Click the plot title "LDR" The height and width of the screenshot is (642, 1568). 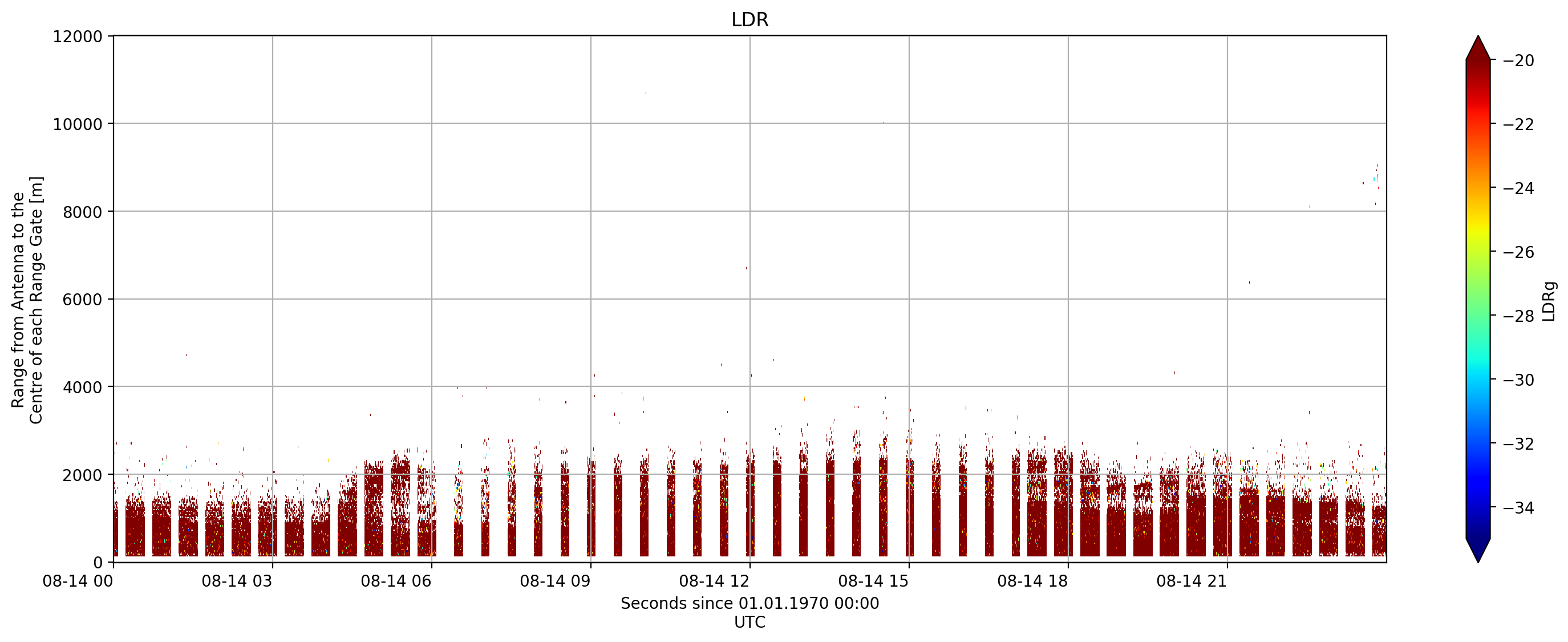(x=749, y=19)
